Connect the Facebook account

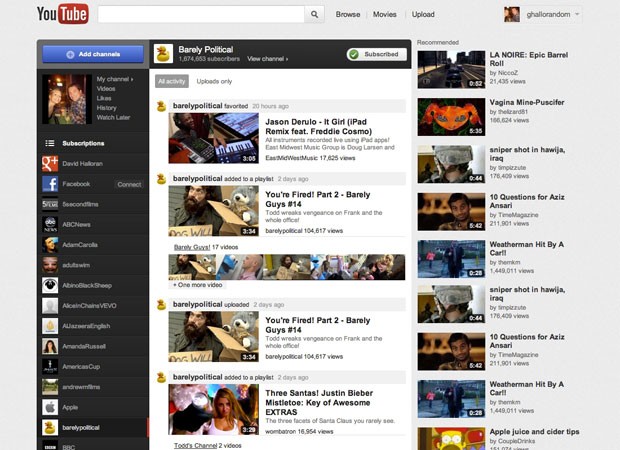click(129, 184)
